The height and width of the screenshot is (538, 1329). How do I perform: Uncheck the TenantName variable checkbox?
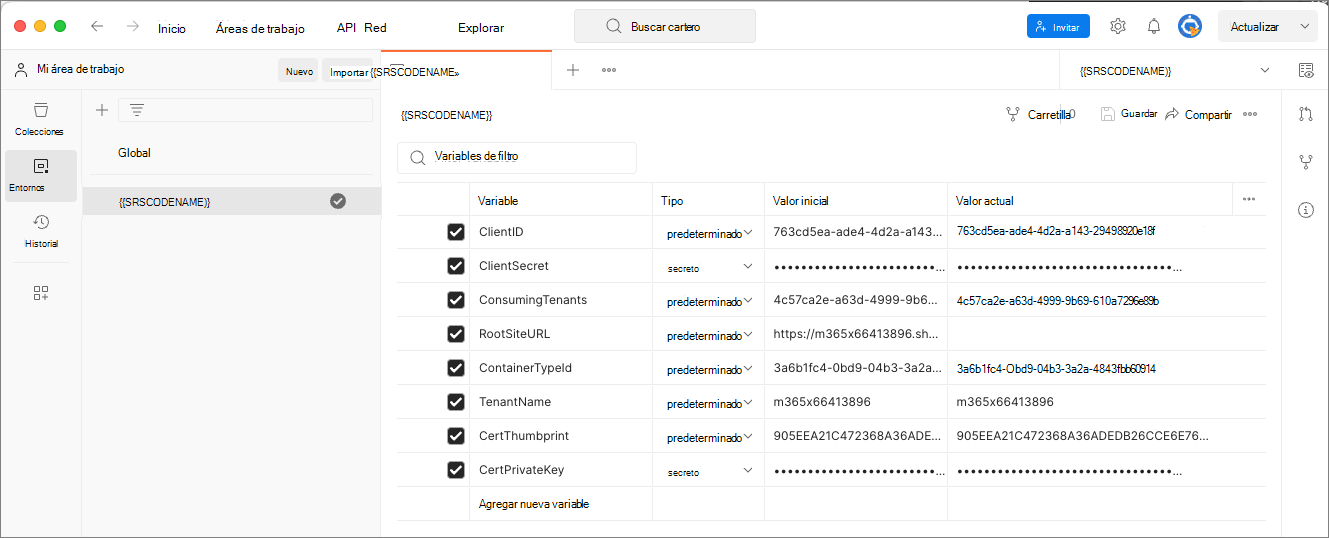pyautogui.click(x=456, y=402)
